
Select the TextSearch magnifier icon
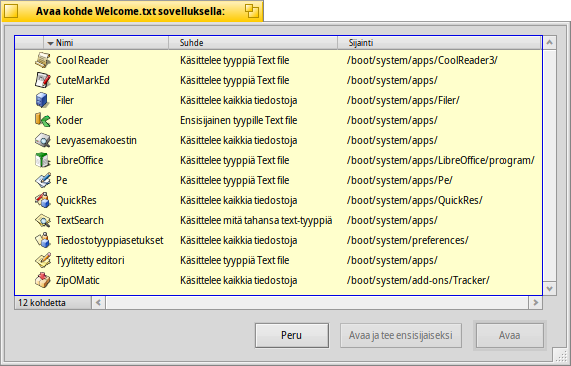pyautogui.click(x=43, y=220)
